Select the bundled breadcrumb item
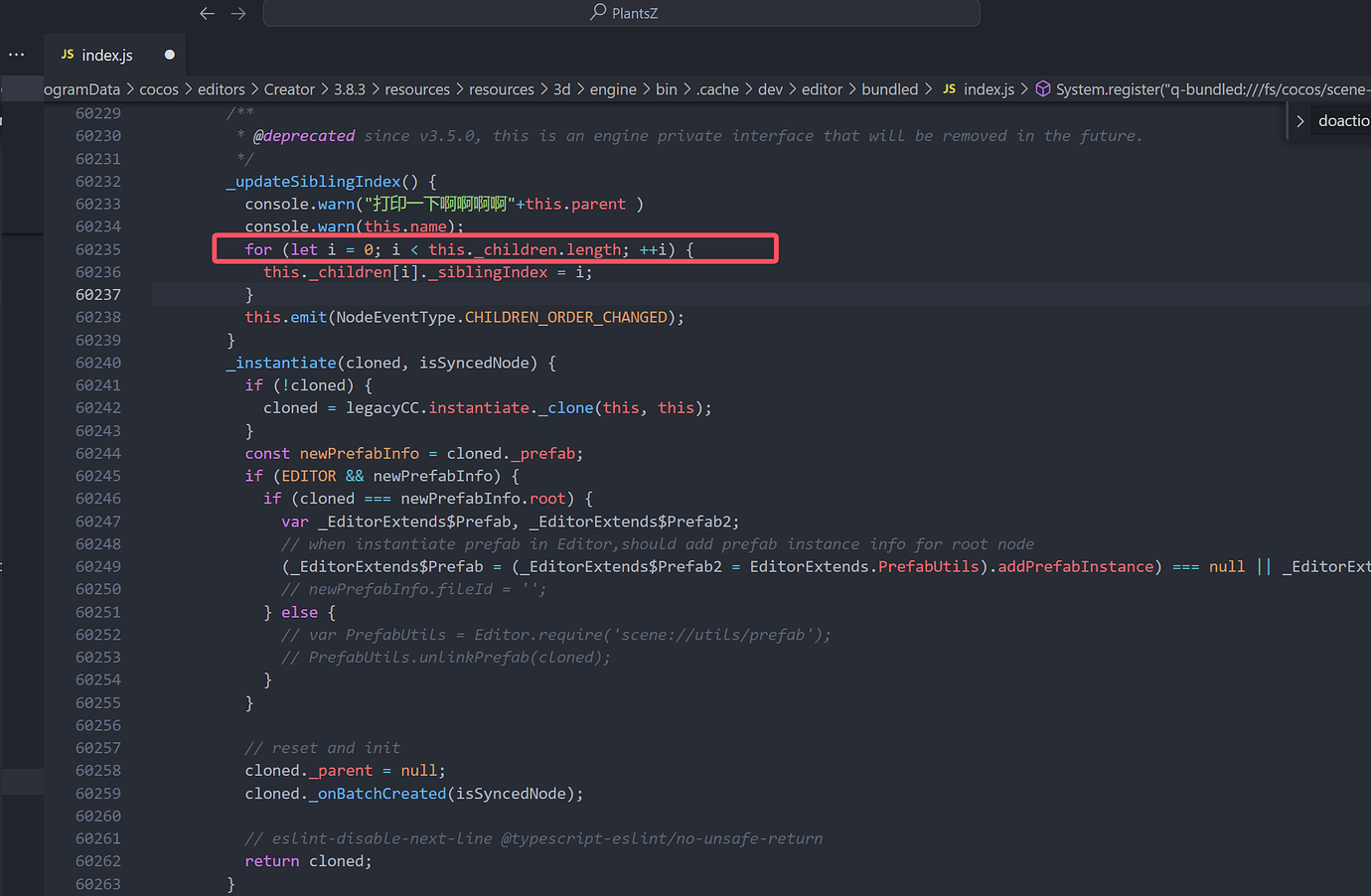This screenshot has width=1371, height=896. [890, 88]
